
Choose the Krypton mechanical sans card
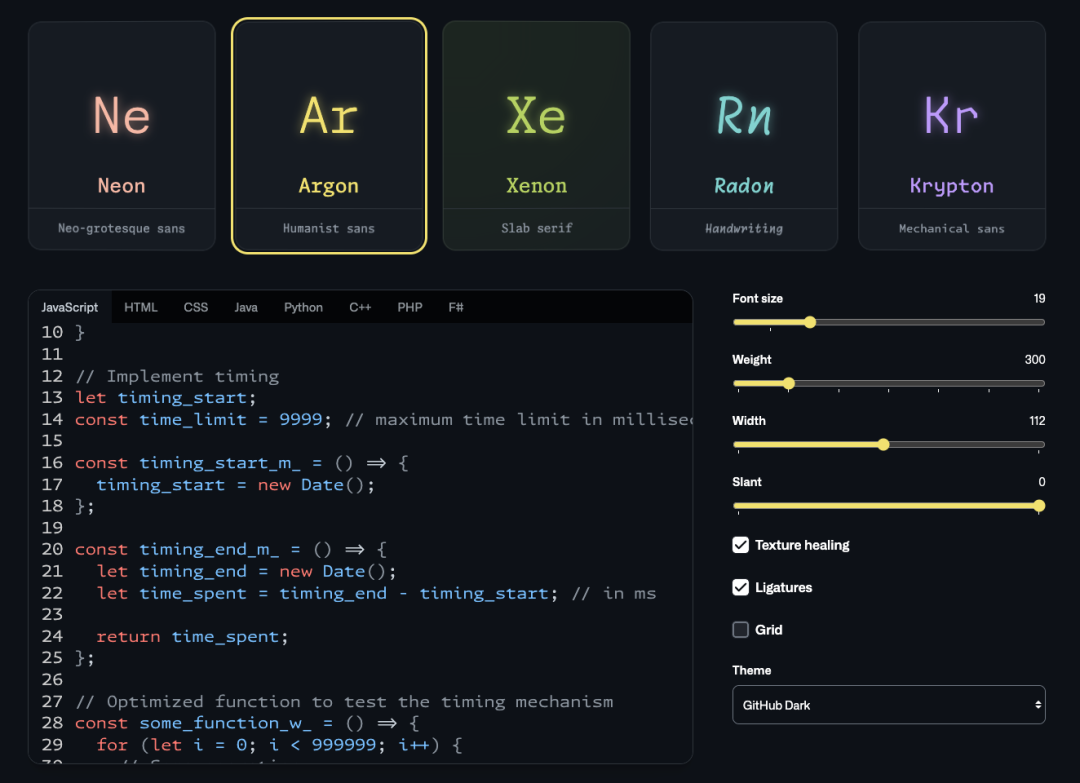coord(951,136)
